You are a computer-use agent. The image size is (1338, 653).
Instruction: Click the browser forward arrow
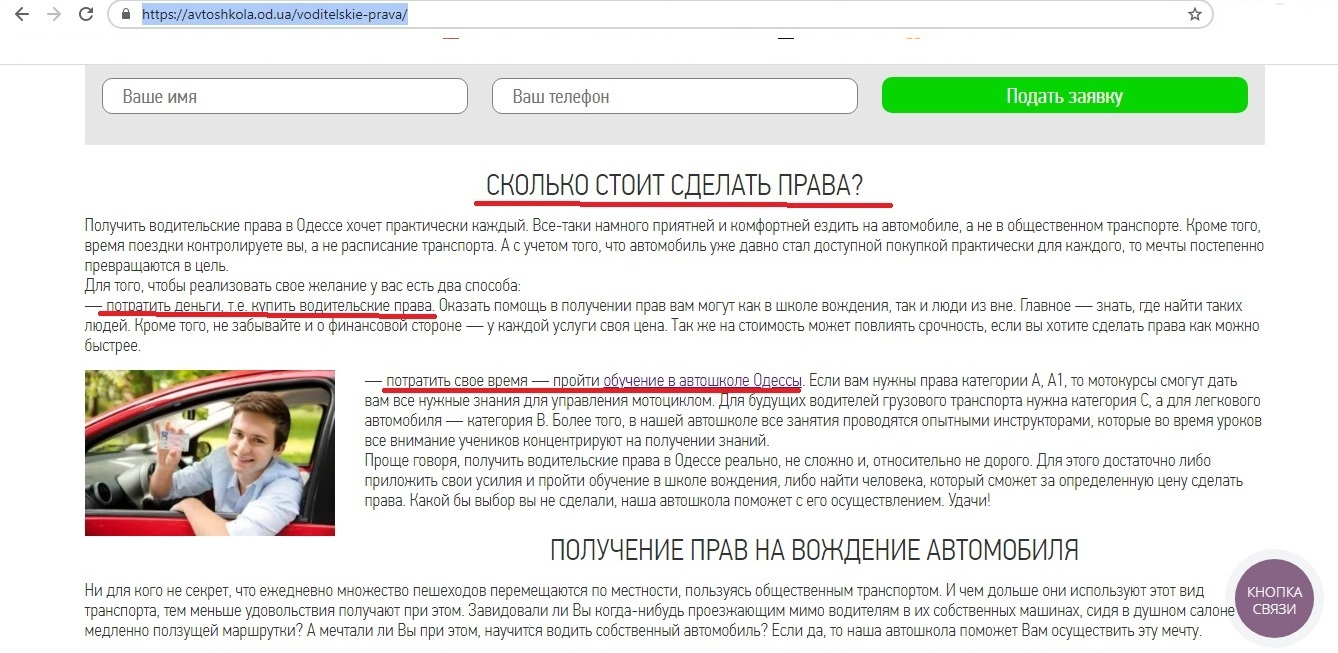(x=54, y=15)
